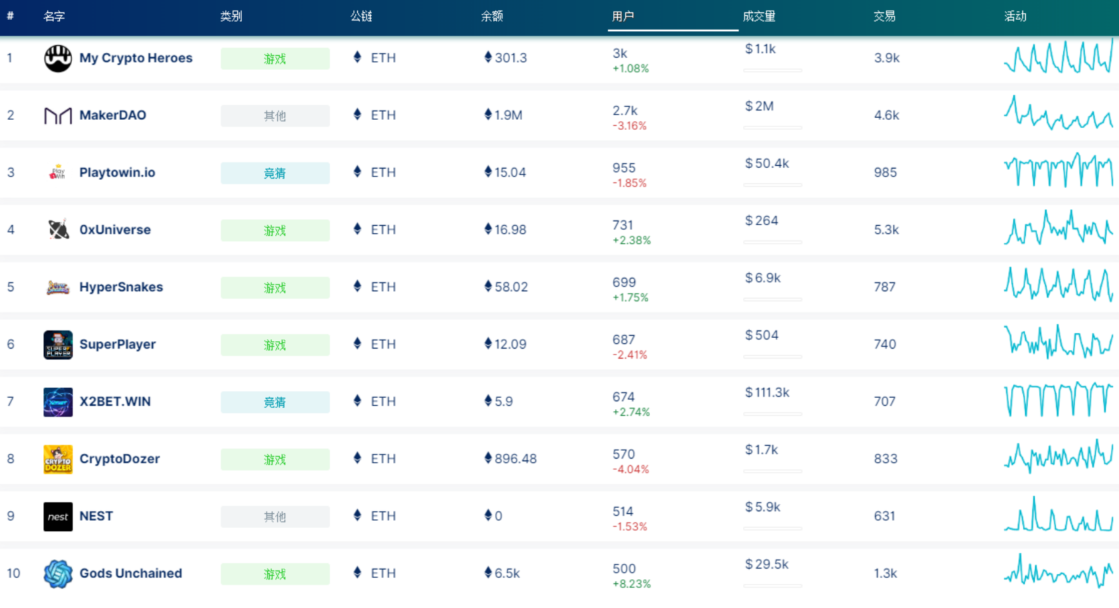
Task: Click the HyperSnakes logo icon
Action: (x=58, y=287)
